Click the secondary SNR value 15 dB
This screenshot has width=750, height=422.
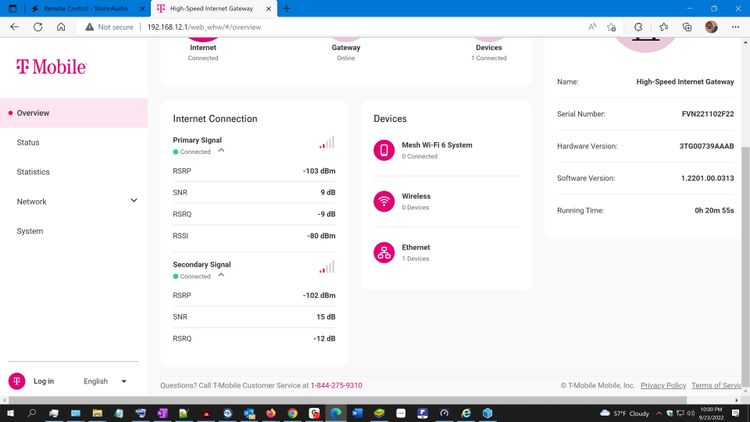click(326, 317)
